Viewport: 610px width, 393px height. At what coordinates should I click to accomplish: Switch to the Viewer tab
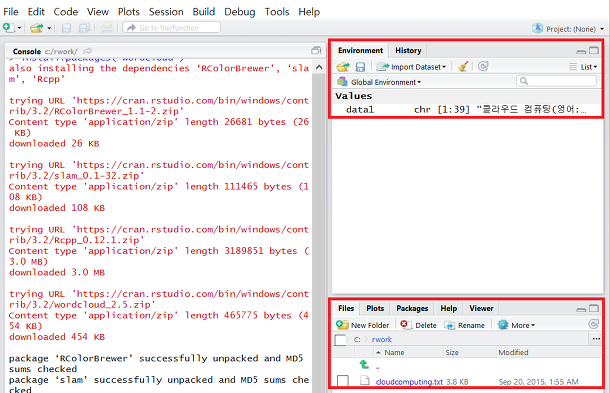(481, 308)
